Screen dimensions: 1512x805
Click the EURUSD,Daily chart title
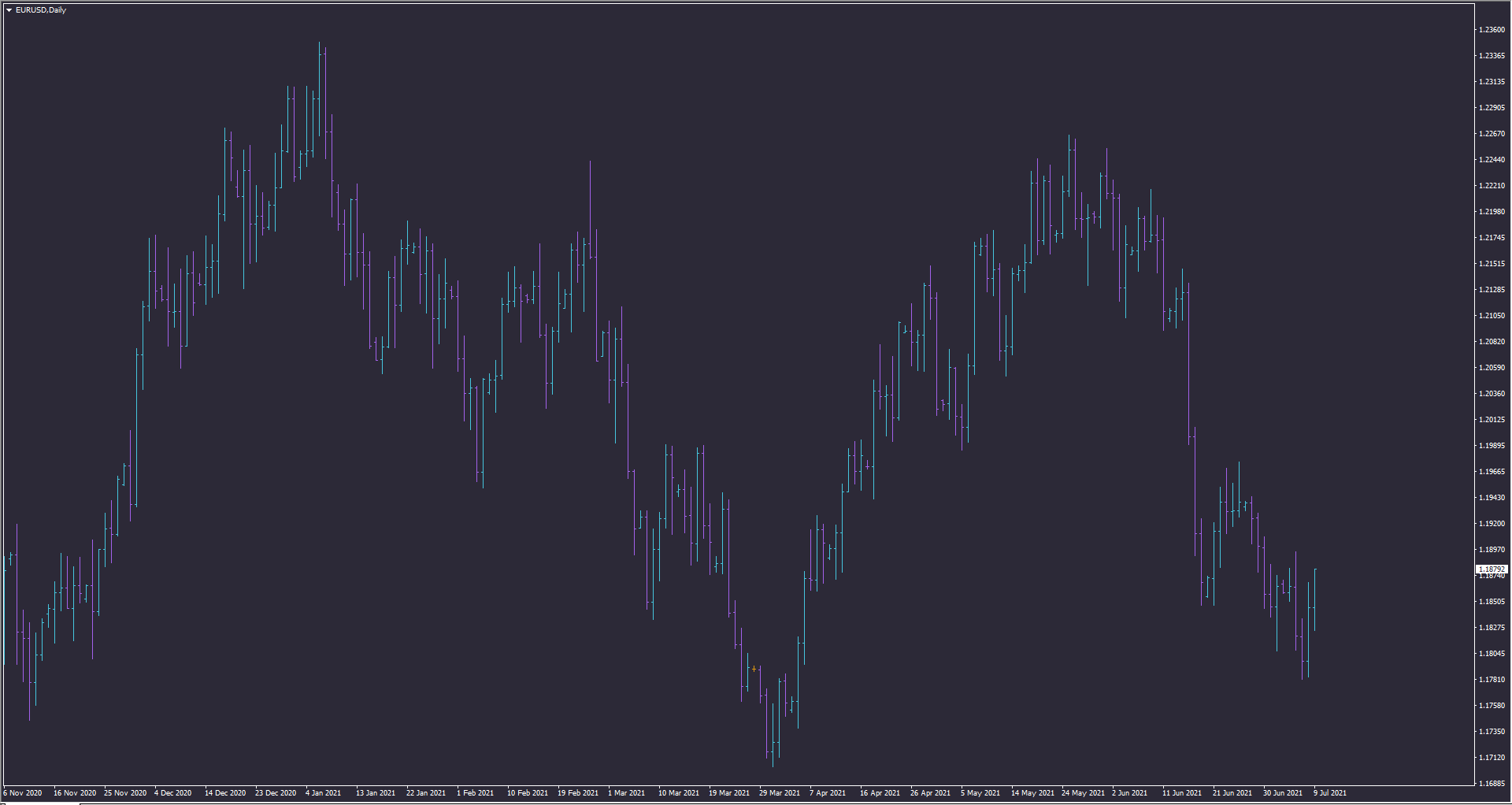click(41, 10)
